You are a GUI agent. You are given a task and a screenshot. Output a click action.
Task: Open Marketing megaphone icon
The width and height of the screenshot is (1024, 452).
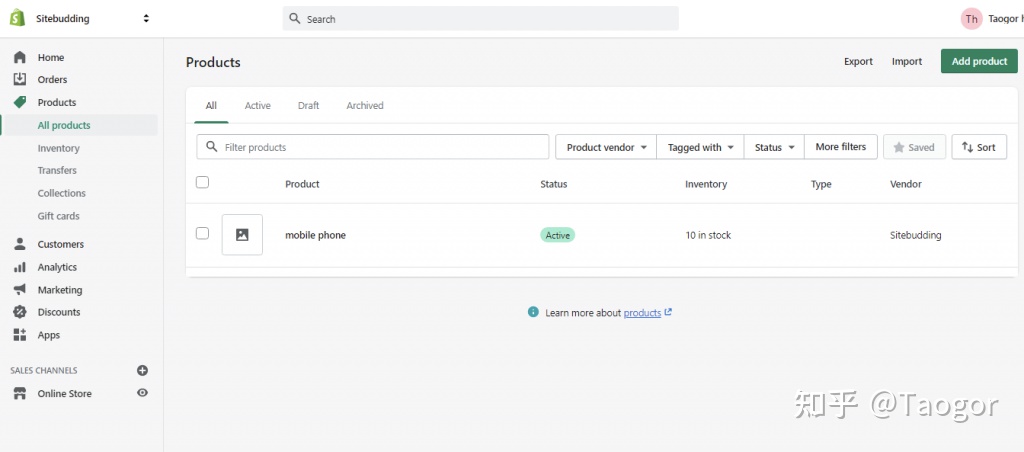(20, 290)
